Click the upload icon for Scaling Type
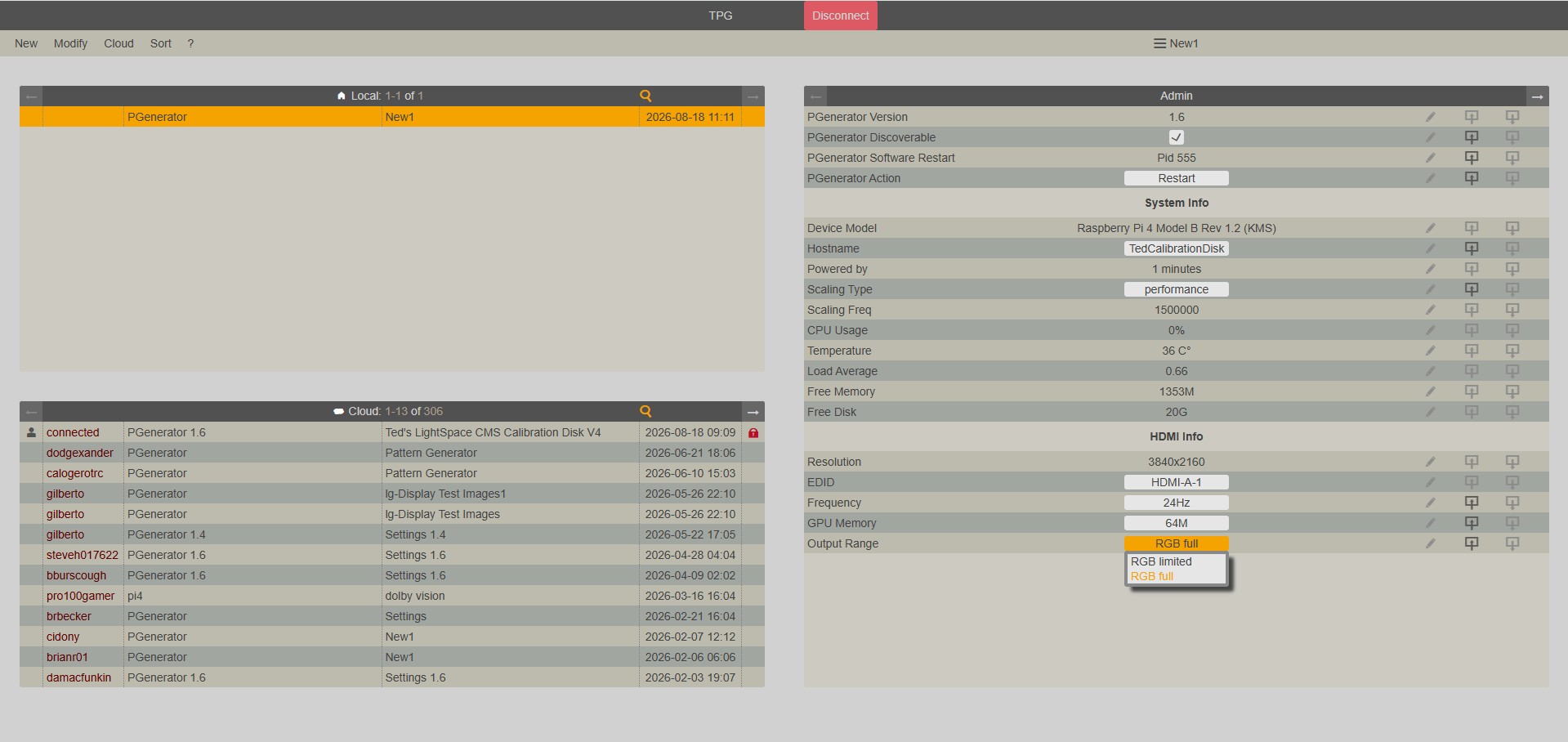Screen dimensions: 1568x742 [x=1472, y=289]
